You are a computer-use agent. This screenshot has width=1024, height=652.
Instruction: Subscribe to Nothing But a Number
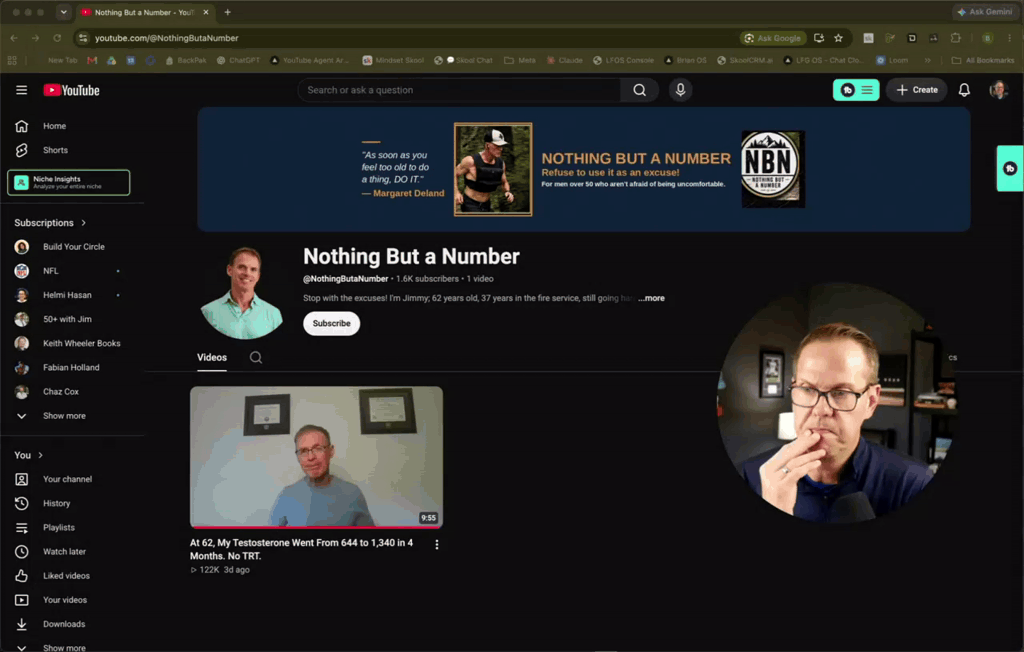tap(331, 323)
